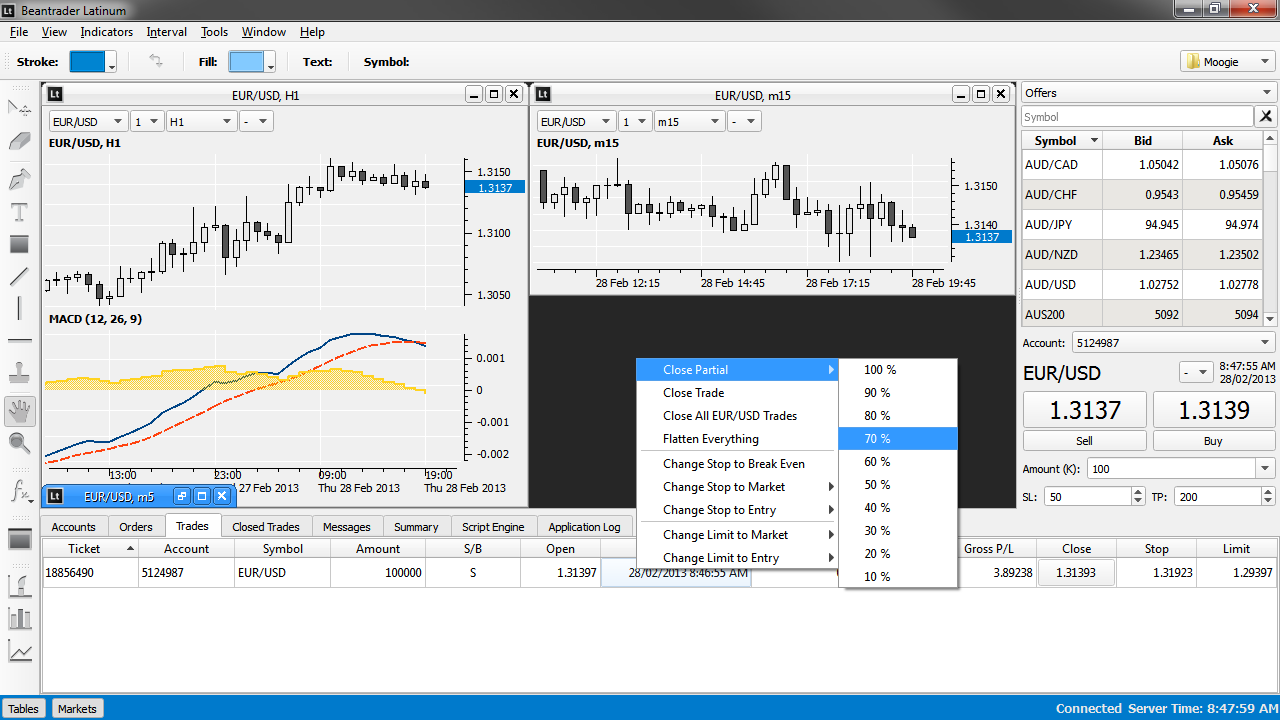Viewport: 1280px width, 720px height.
Task: Switch to the Closed Trades tab
Action: tap(266, 527)
